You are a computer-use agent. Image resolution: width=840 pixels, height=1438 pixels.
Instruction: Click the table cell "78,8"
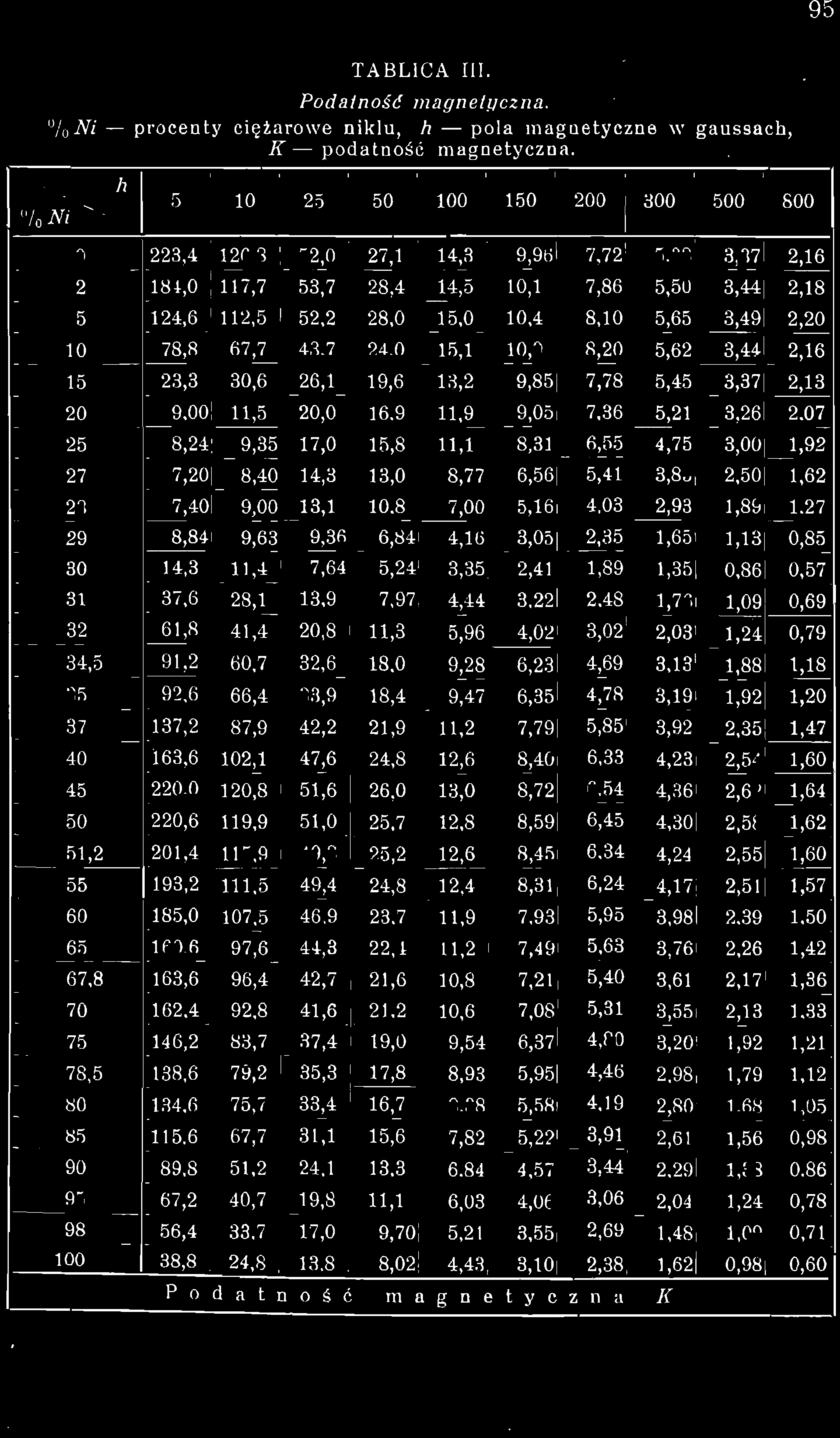[180, 350]
